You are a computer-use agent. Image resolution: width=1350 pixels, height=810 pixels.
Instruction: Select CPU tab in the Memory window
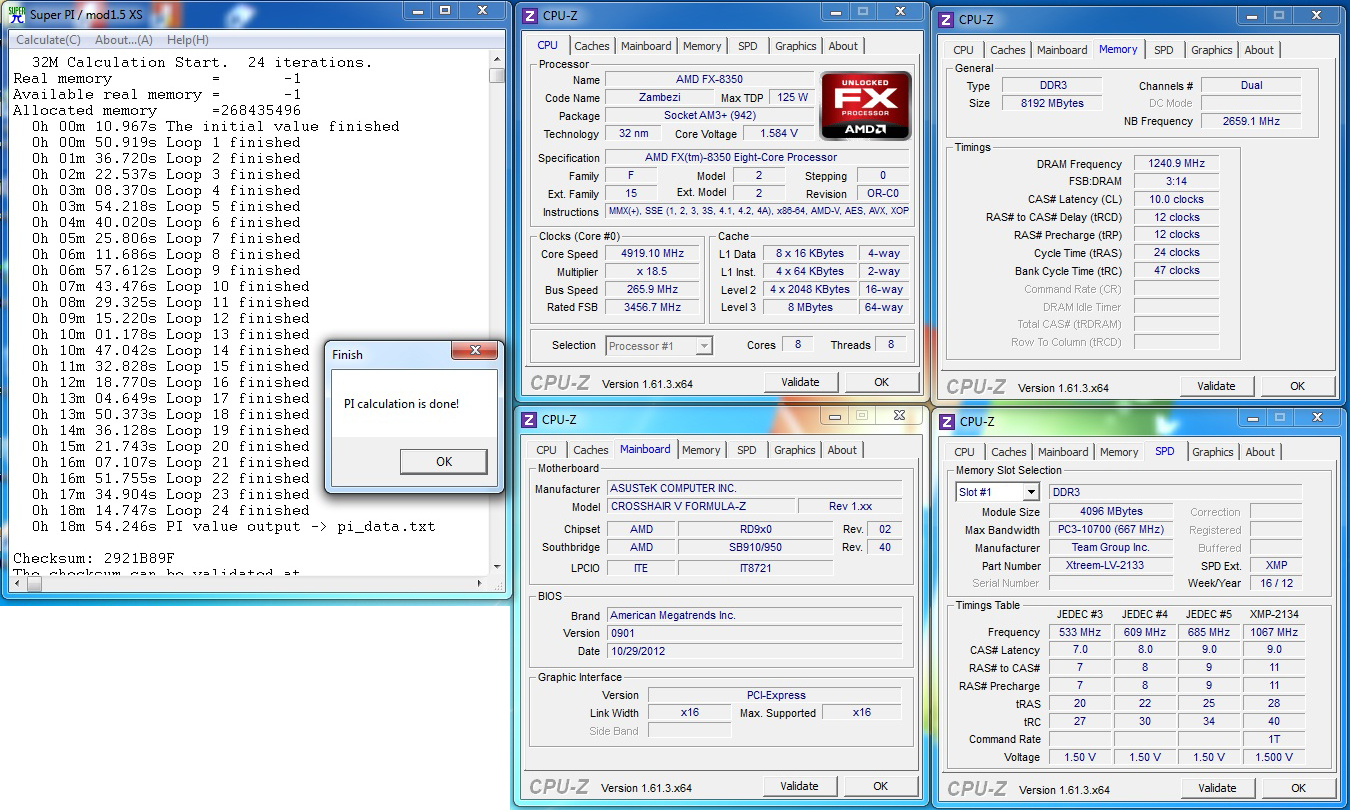(963, 50)
